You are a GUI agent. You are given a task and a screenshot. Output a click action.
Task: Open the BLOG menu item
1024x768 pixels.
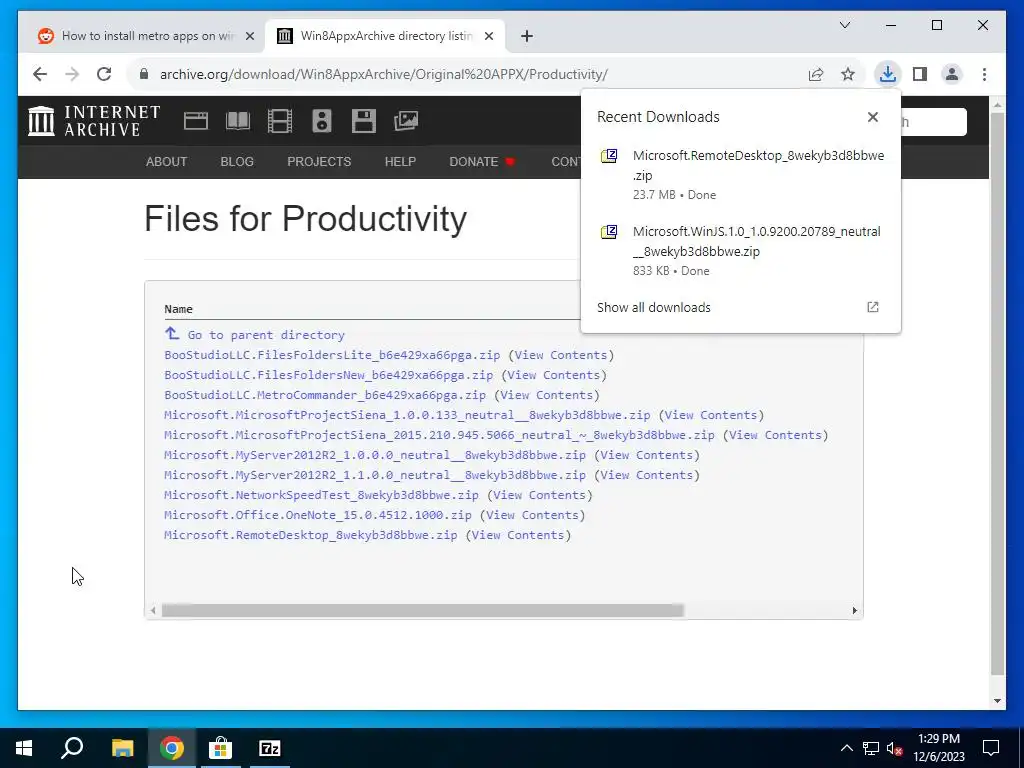[237, 161]
